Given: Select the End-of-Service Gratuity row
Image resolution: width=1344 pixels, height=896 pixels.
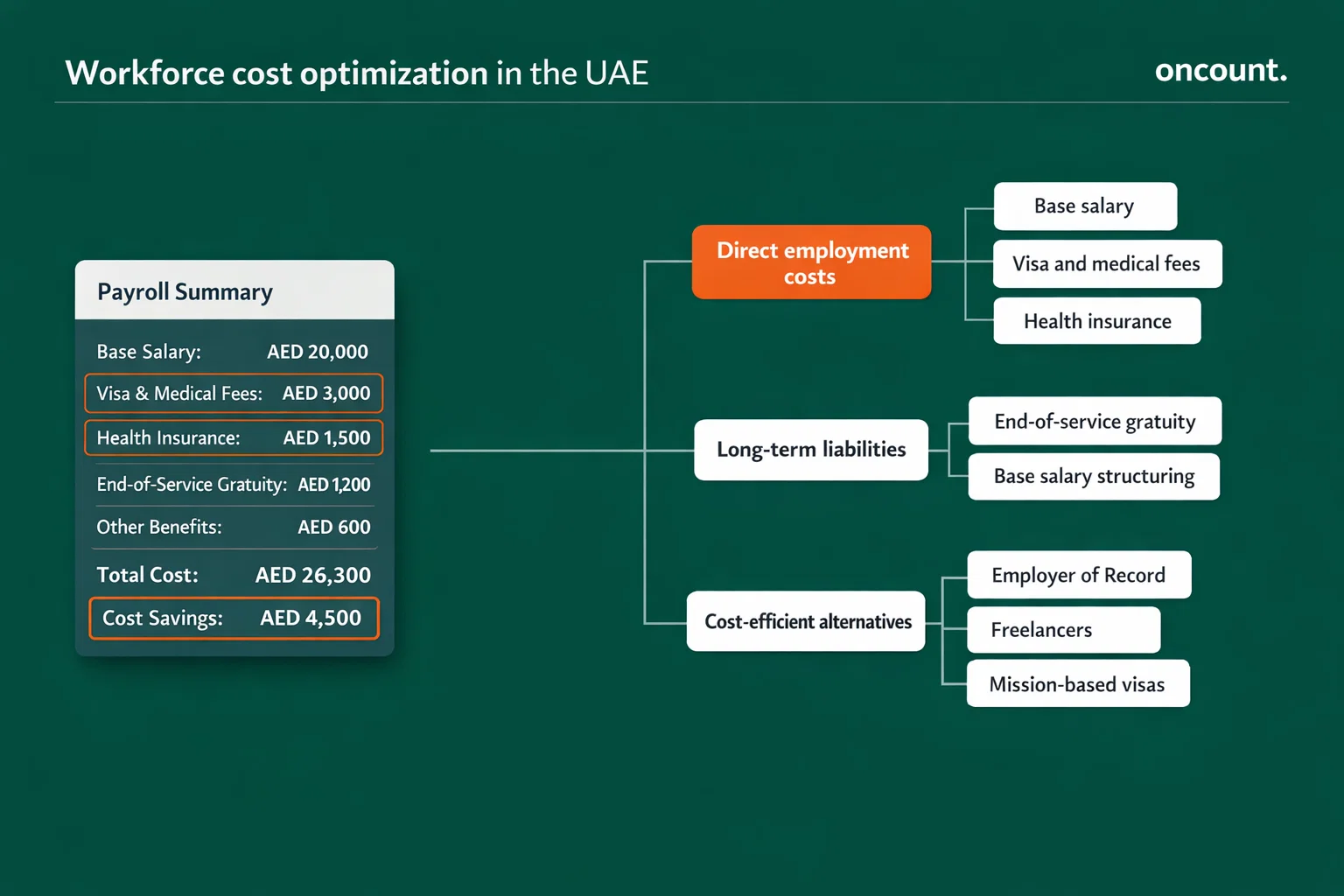Looking at the screenshot, I should click(x=233, y=484).
